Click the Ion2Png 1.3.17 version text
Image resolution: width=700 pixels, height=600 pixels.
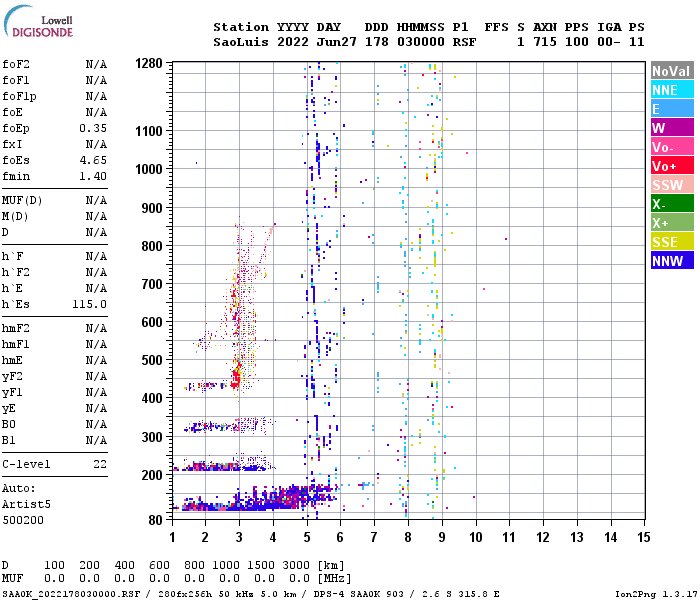(656, 594)
